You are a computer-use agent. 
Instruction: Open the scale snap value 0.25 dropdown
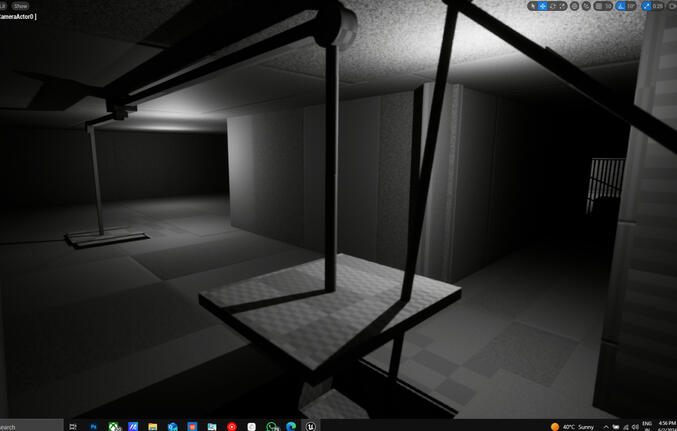tap(659, 6)
